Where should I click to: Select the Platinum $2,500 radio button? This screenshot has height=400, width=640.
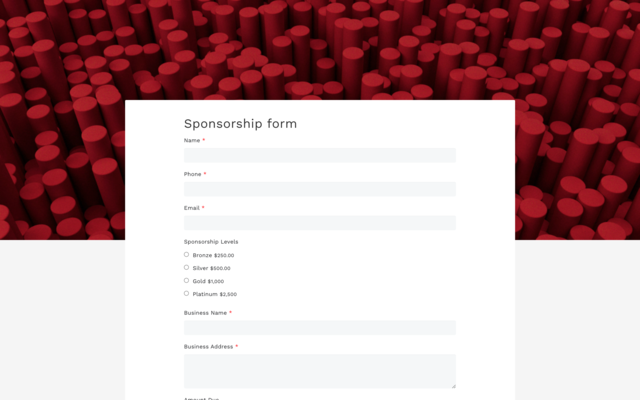(186, 293)
